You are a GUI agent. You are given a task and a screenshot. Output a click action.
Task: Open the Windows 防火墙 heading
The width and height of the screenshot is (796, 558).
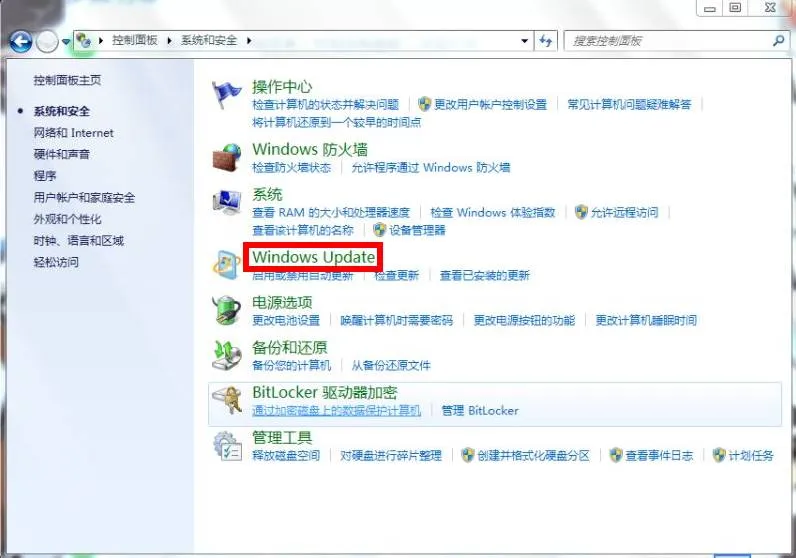tap(310, 149)
